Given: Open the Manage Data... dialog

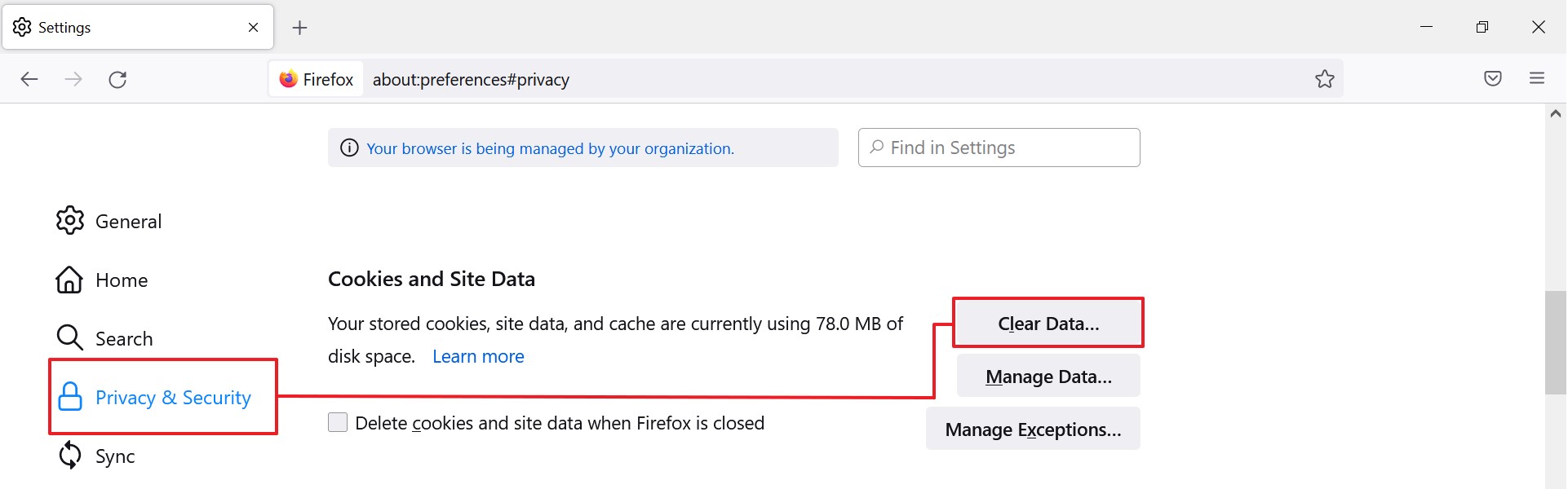Looking at the screenshot, I should [x=1048, y=377].
